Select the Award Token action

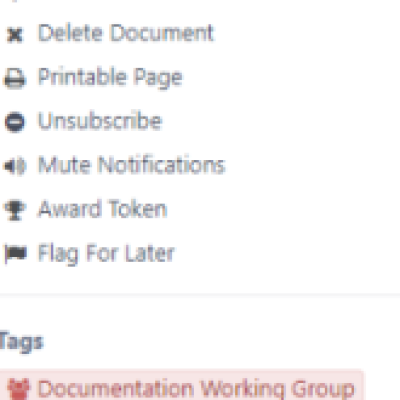[102, 209]
